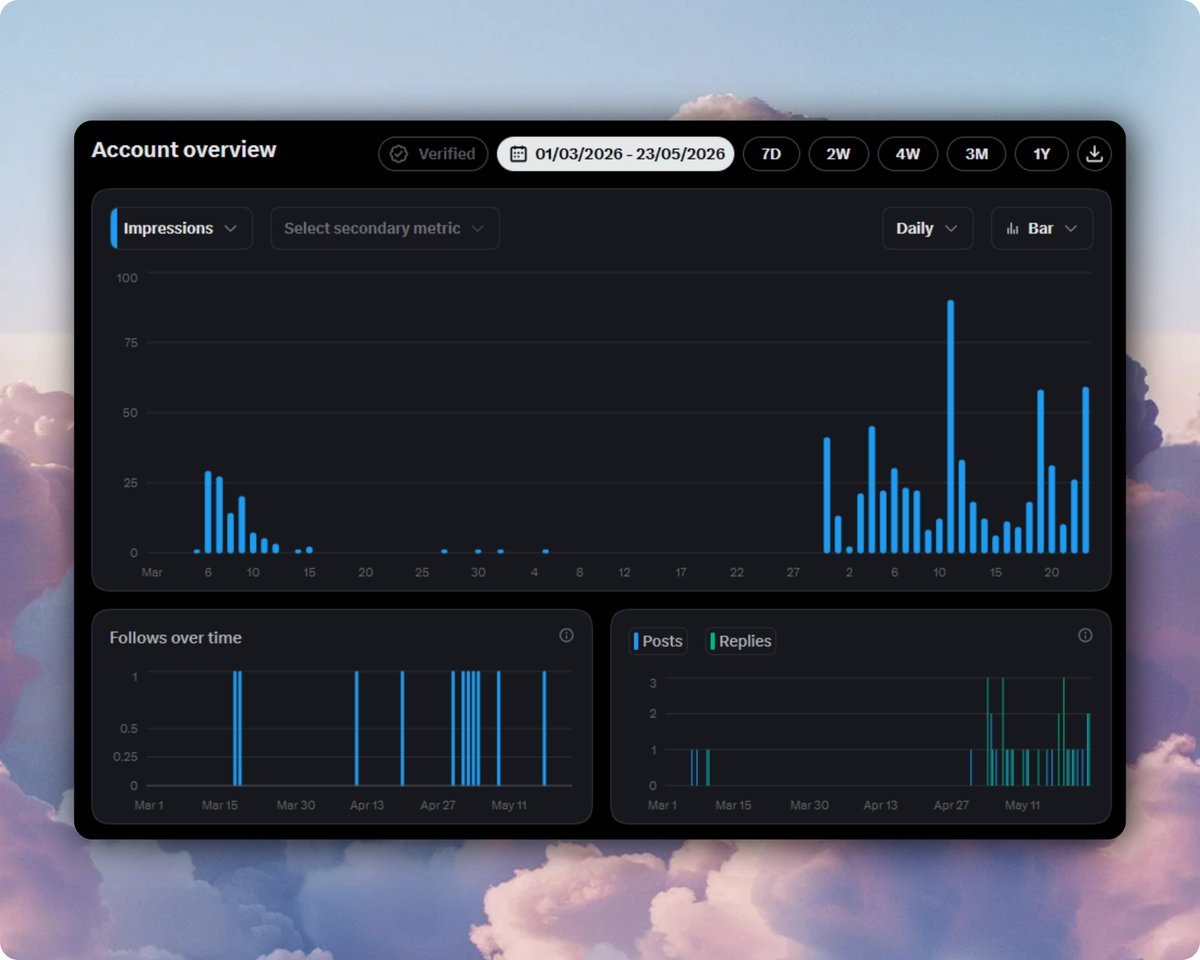Click the Verified filter button
Screen dimensions: 1200x960
pos(433,154)
